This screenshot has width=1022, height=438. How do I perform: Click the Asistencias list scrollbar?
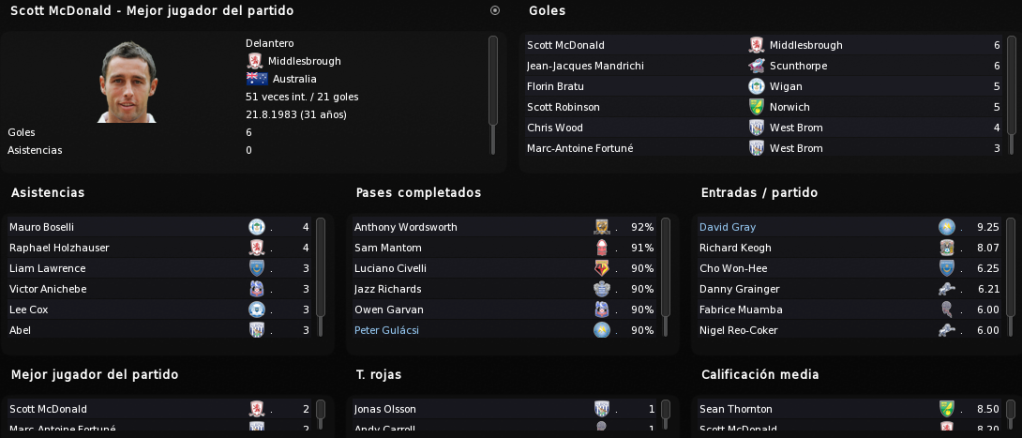[x=320, y=277]
